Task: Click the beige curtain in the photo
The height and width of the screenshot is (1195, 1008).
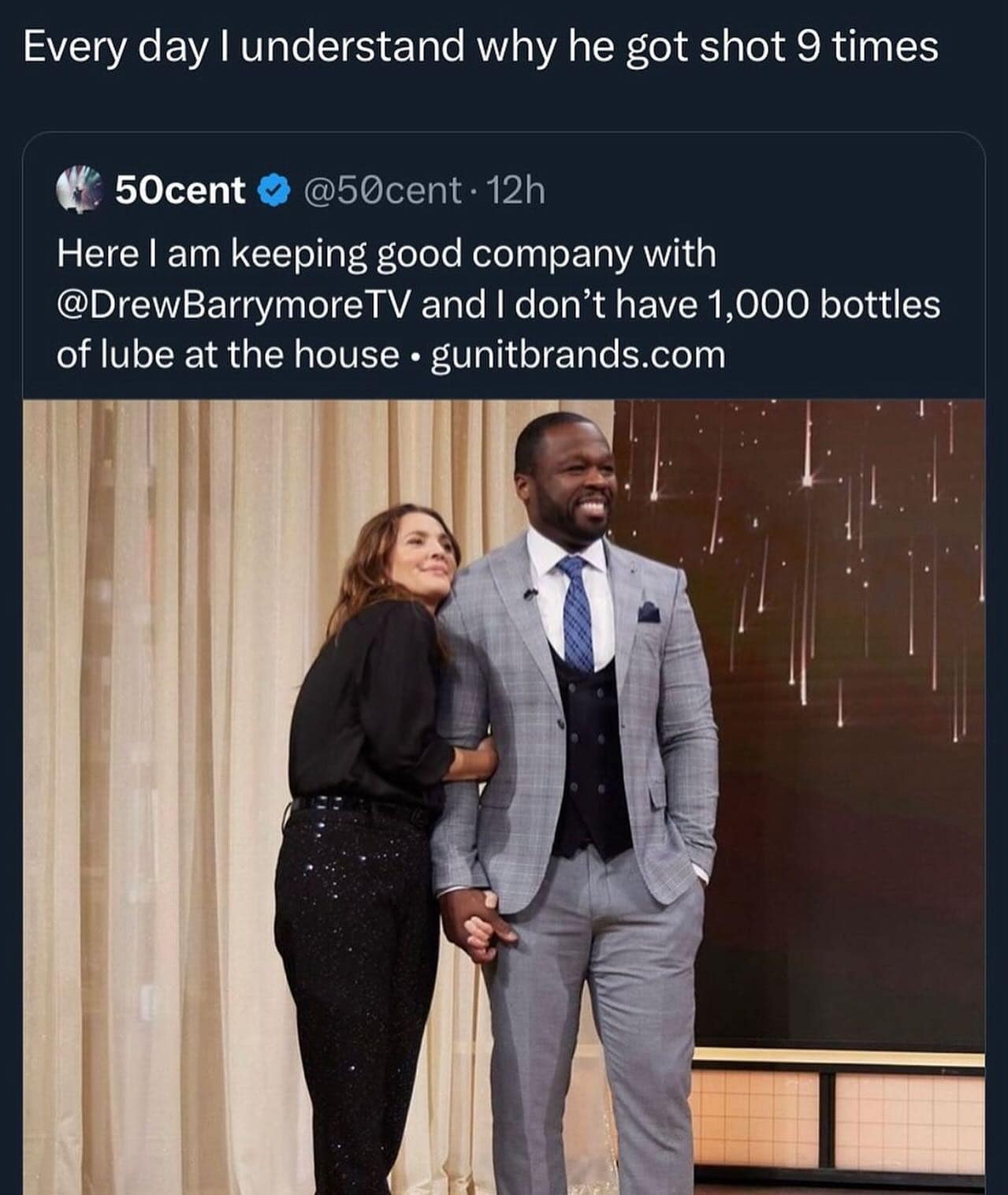Action: (158, 709)
